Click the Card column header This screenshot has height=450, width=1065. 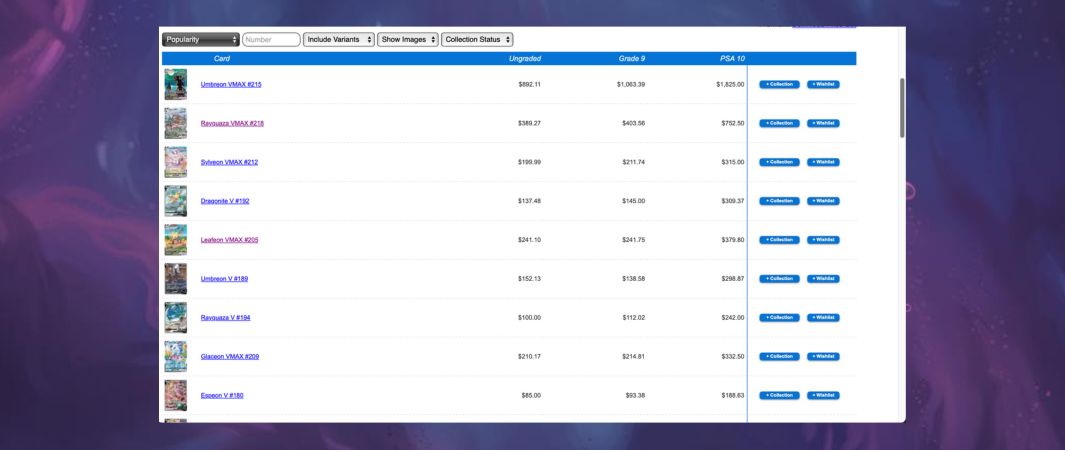(x=221, y=58)
